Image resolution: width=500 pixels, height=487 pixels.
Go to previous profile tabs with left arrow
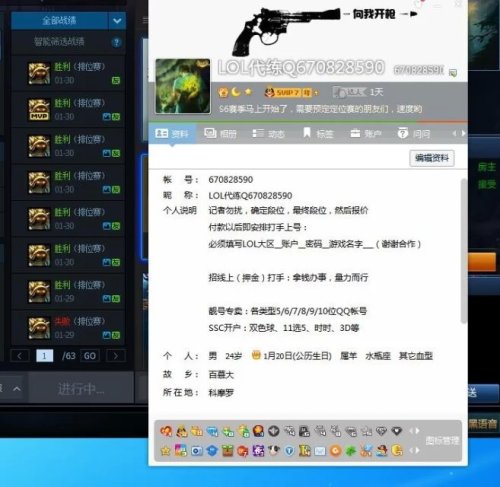click(x=454, y=133)
